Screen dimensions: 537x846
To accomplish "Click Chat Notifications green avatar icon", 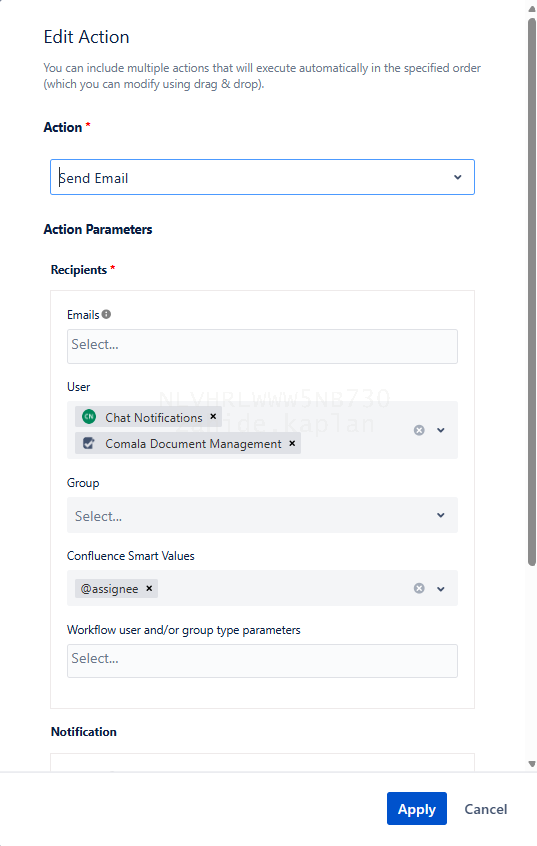I will [89, 417].
